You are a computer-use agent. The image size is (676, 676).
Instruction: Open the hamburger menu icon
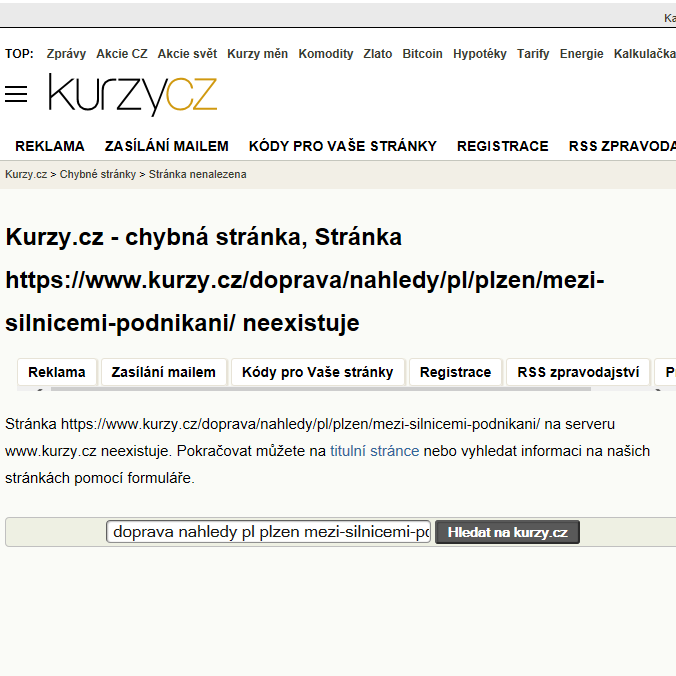click(x=16, y=94)
